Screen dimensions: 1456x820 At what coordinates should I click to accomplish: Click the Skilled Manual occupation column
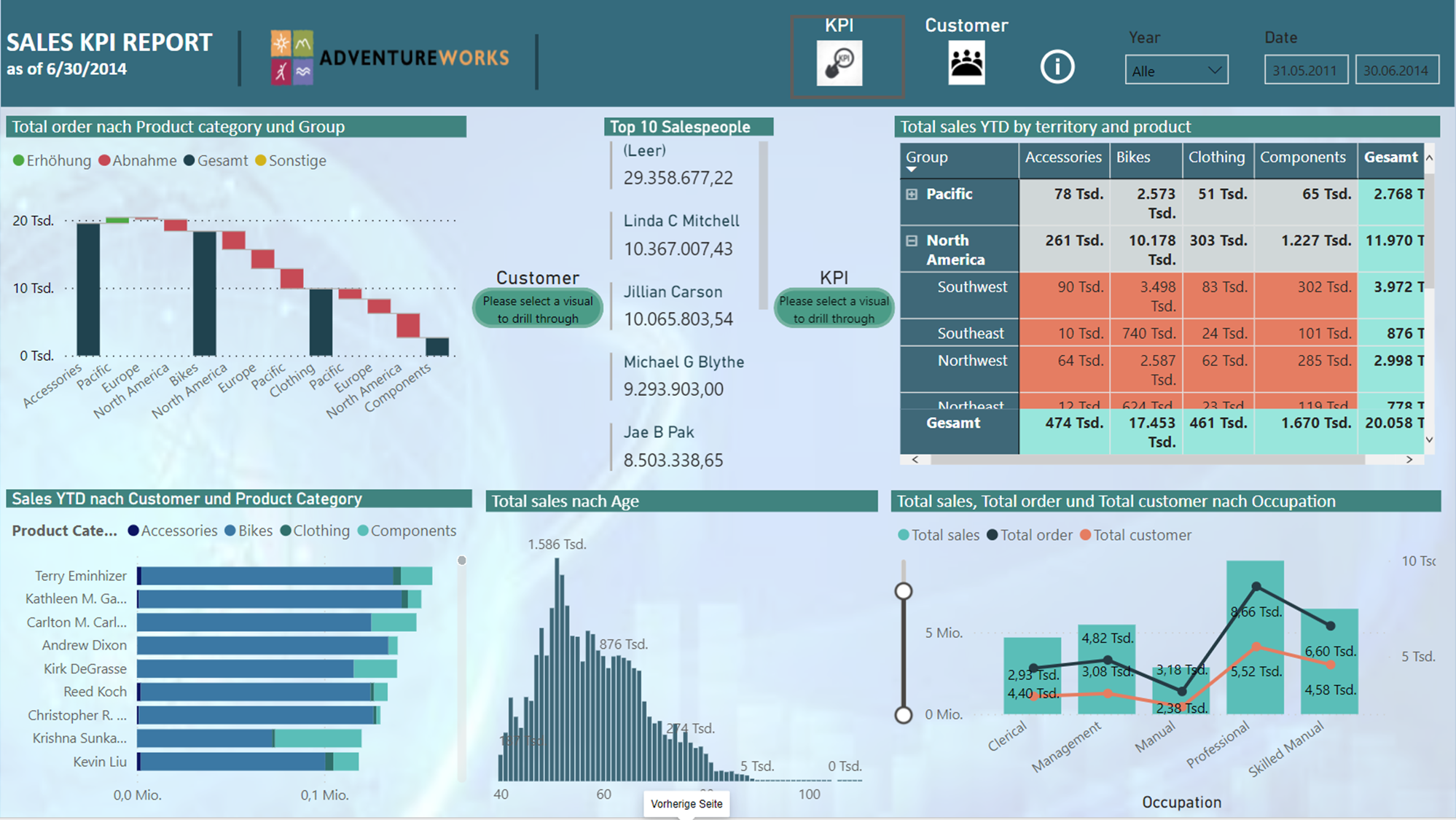[x=1329, y=661]
